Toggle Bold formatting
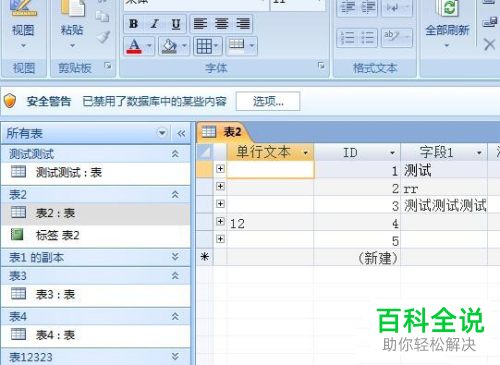500x365 pixels. [x=133, y=24]
